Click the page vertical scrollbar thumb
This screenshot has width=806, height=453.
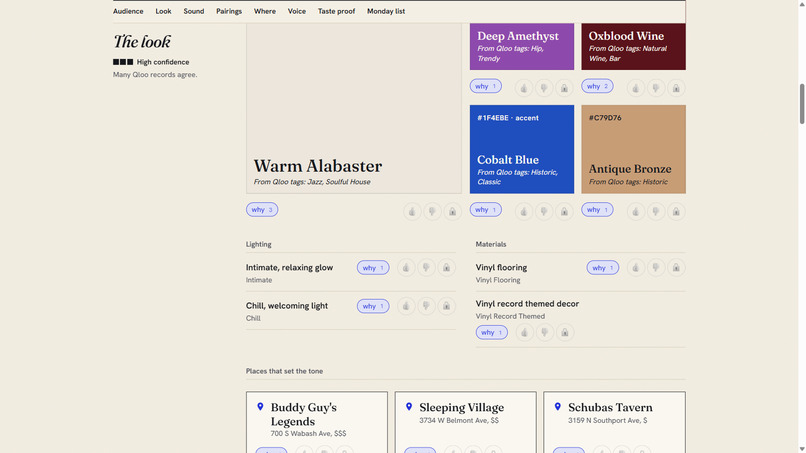pyautogui.click(x=801, y=104)
